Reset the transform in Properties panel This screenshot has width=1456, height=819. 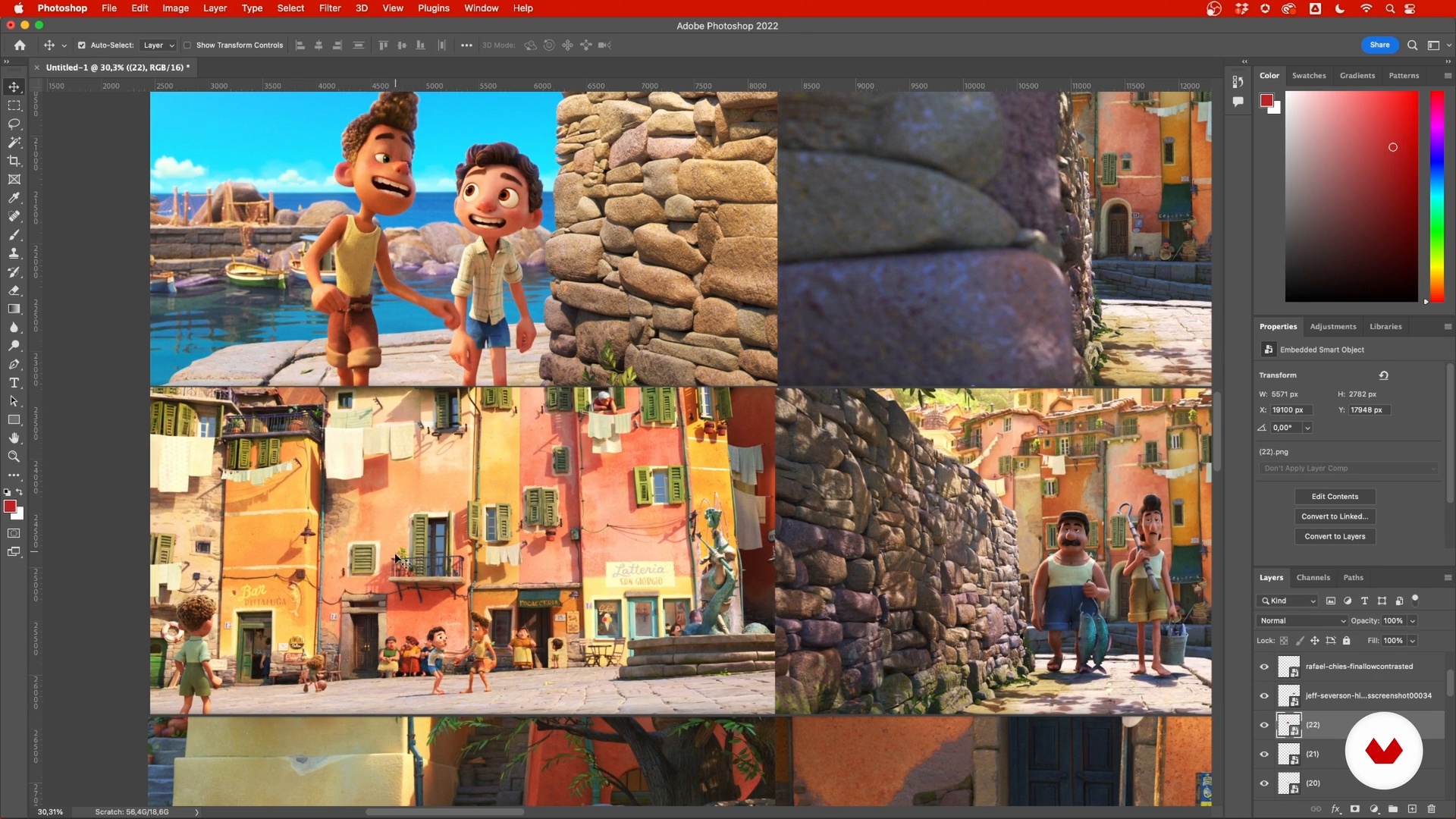pyautogui.click(x=1384, y=375)
